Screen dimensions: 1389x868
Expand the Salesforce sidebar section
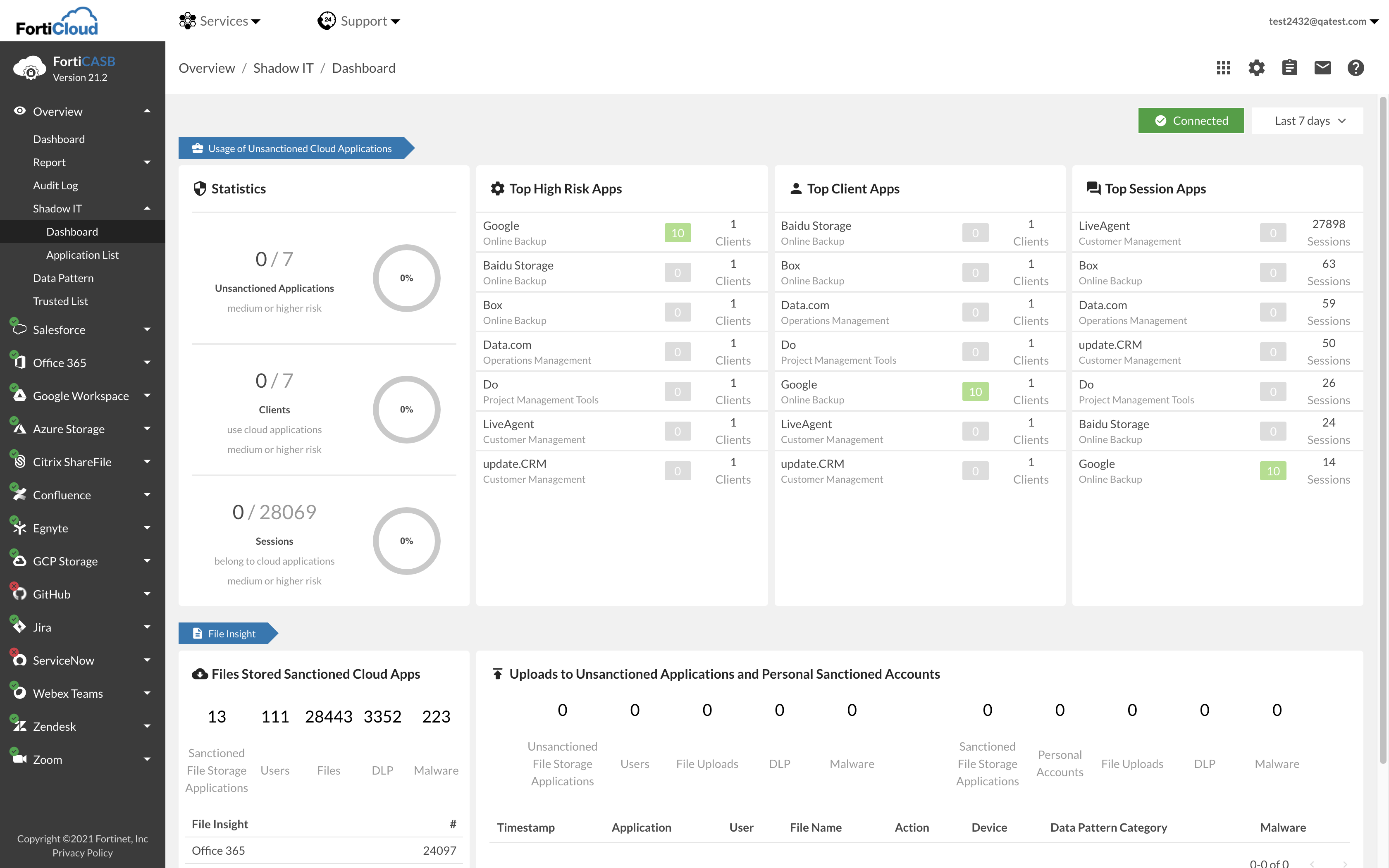(x=147, y=329)
